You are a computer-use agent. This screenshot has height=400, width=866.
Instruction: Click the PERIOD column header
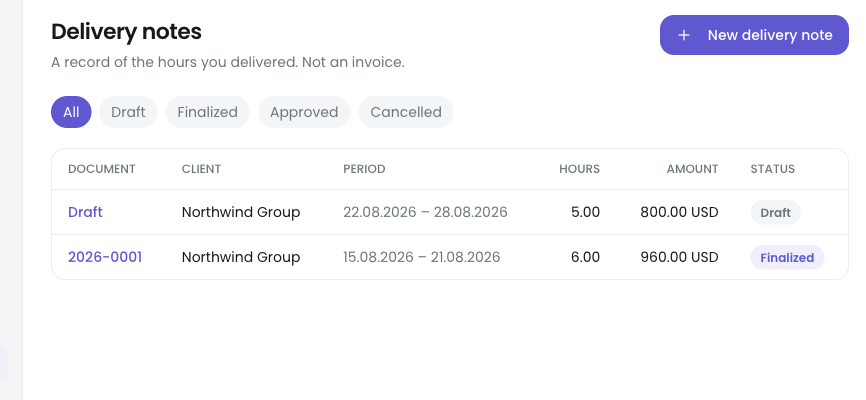(365, 169)
